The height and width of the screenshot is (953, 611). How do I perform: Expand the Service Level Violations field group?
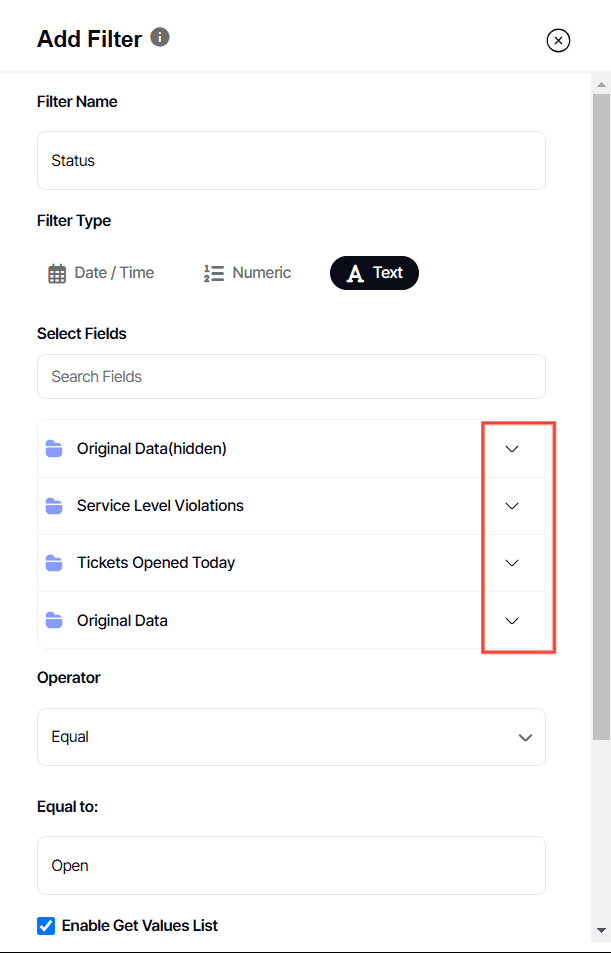coord(512,505)
